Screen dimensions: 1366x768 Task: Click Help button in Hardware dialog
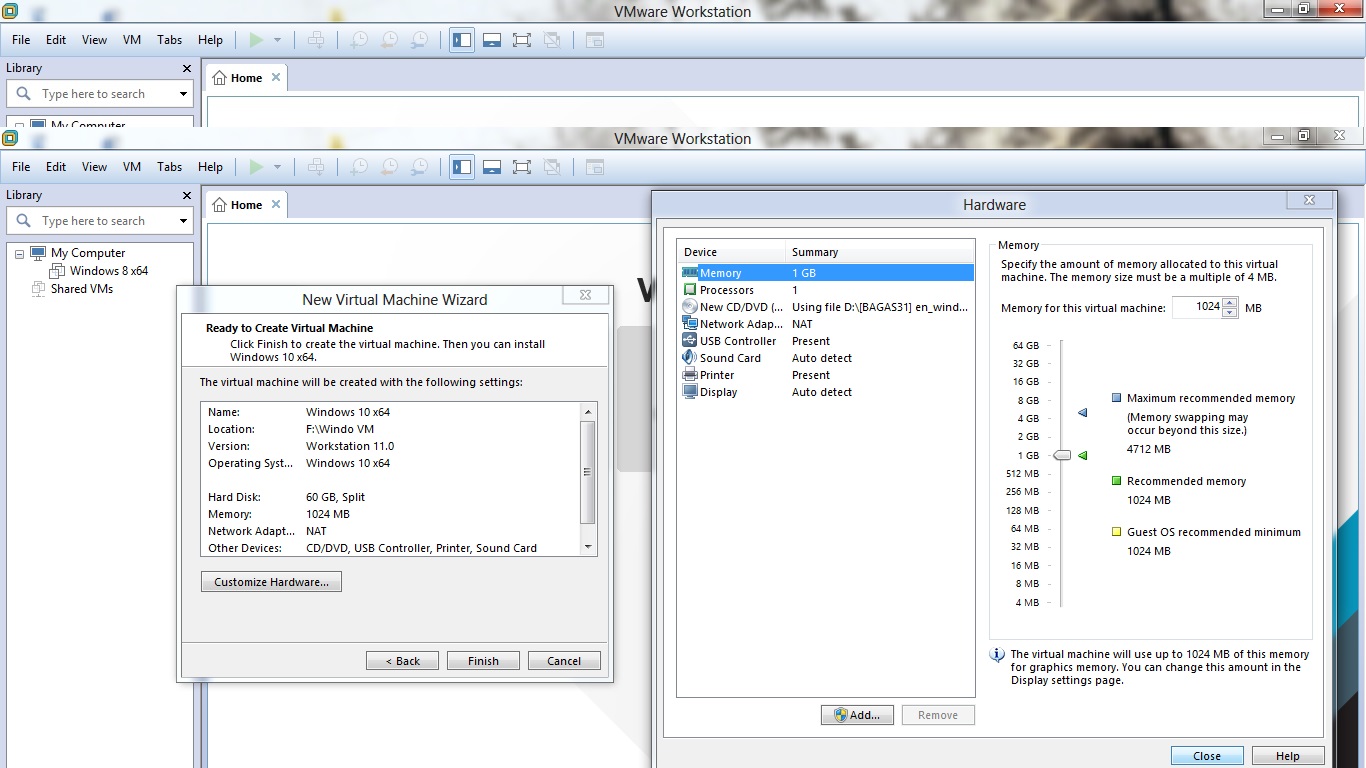[x=1288, y=756]
